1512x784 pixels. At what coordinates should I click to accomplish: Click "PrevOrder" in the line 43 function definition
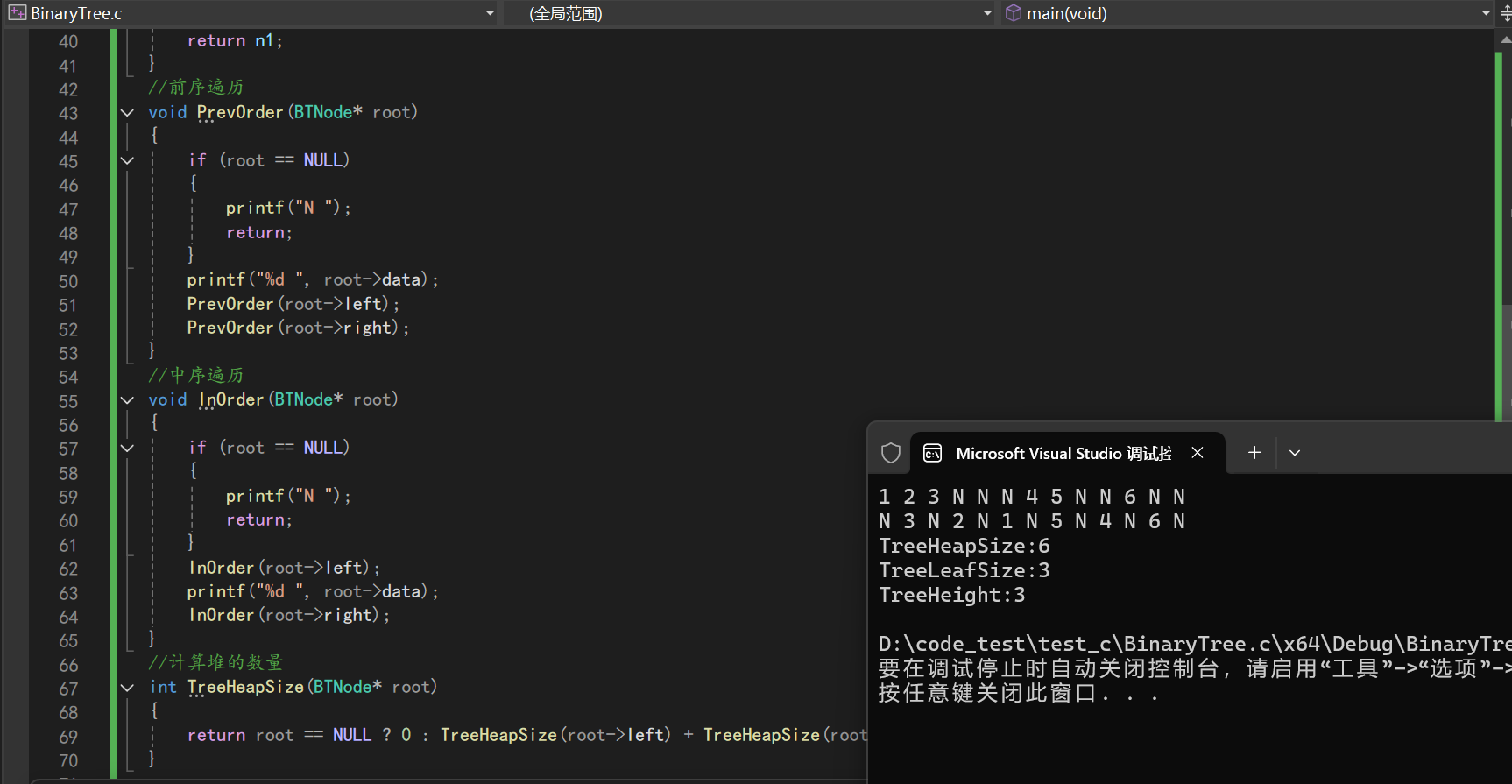coord(240,112)
